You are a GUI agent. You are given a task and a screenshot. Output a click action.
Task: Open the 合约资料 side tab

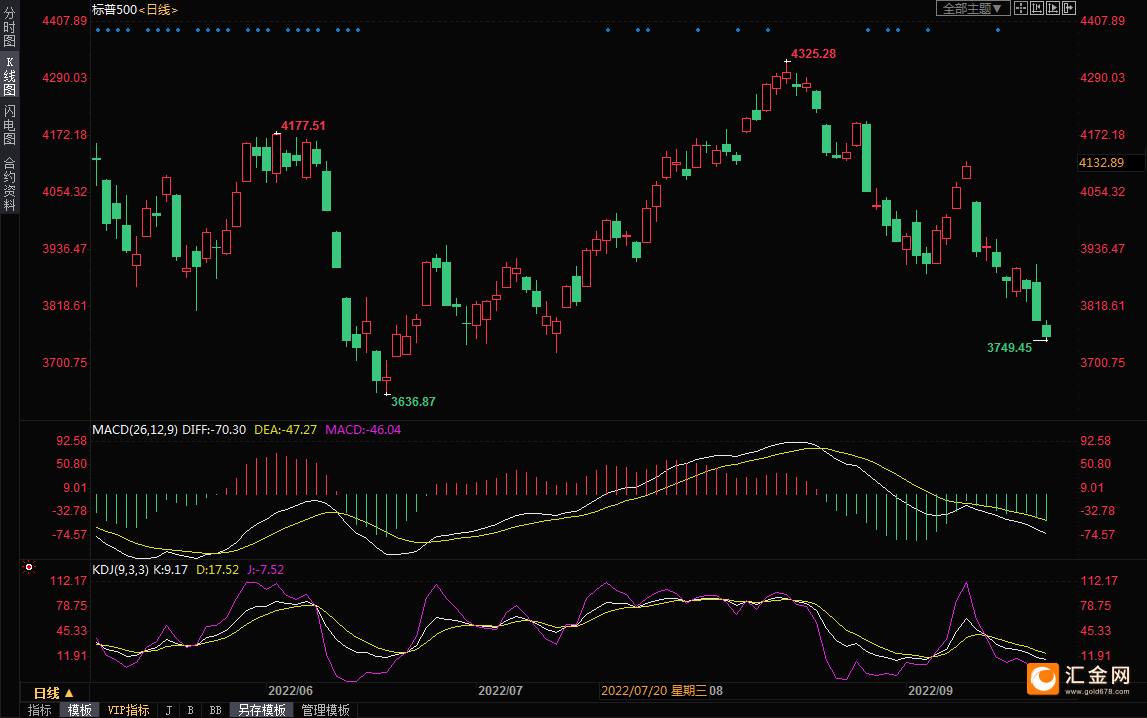(9, 183)
